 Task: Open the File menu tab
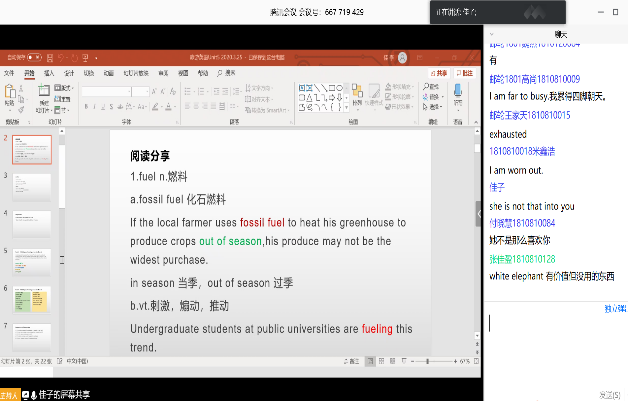[9, 73]
